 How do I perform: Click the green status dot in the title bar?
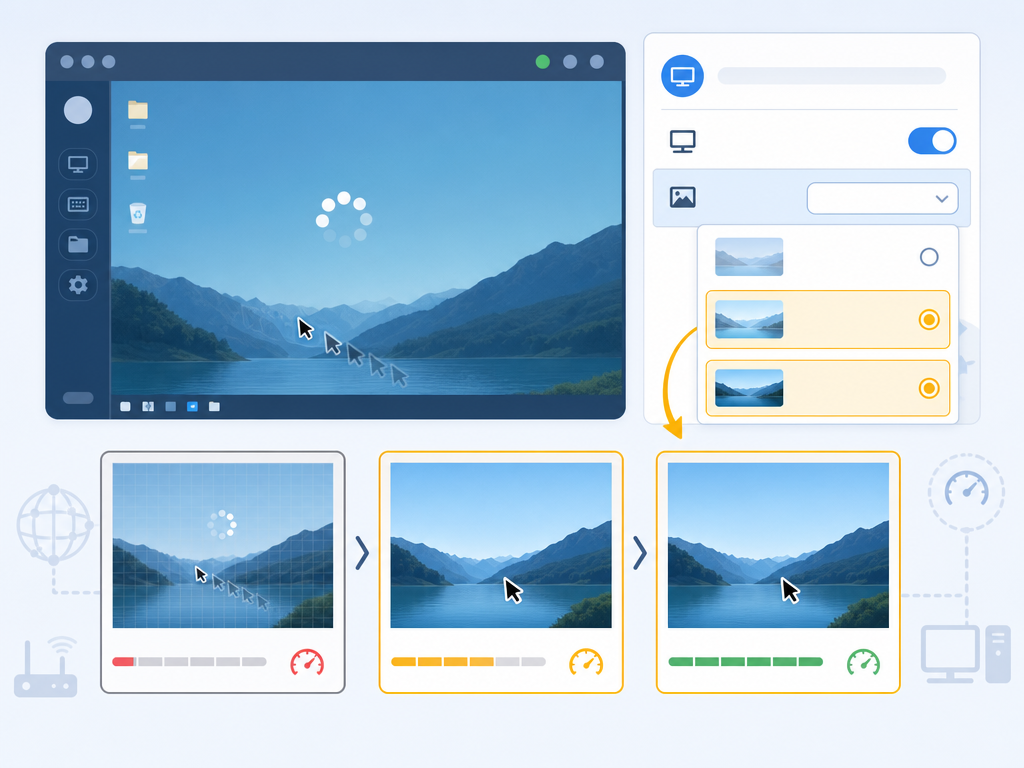coord(543,61)
